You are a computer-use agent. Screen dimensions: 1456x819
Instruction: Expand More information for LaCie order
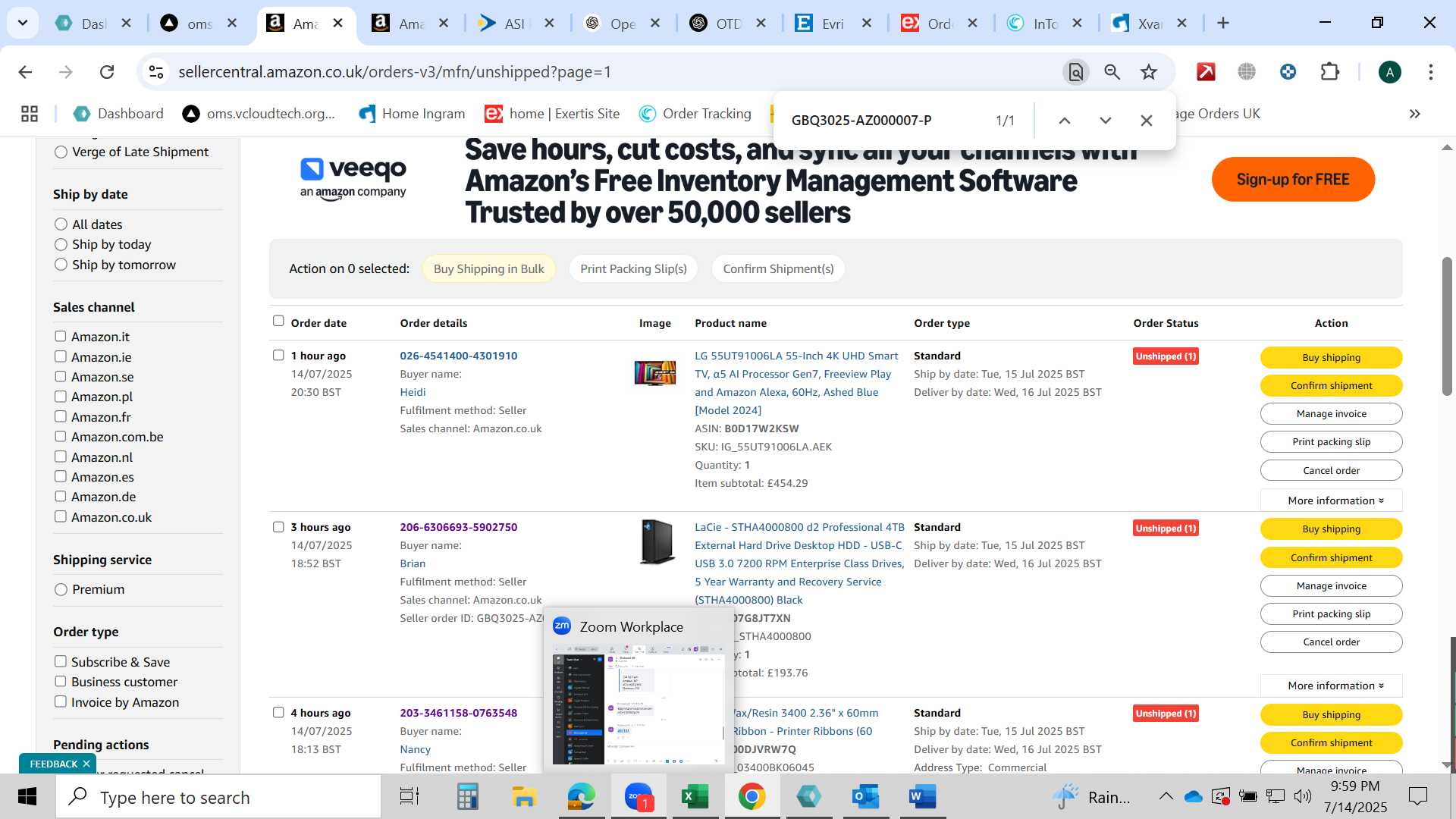click(1332, 686)
